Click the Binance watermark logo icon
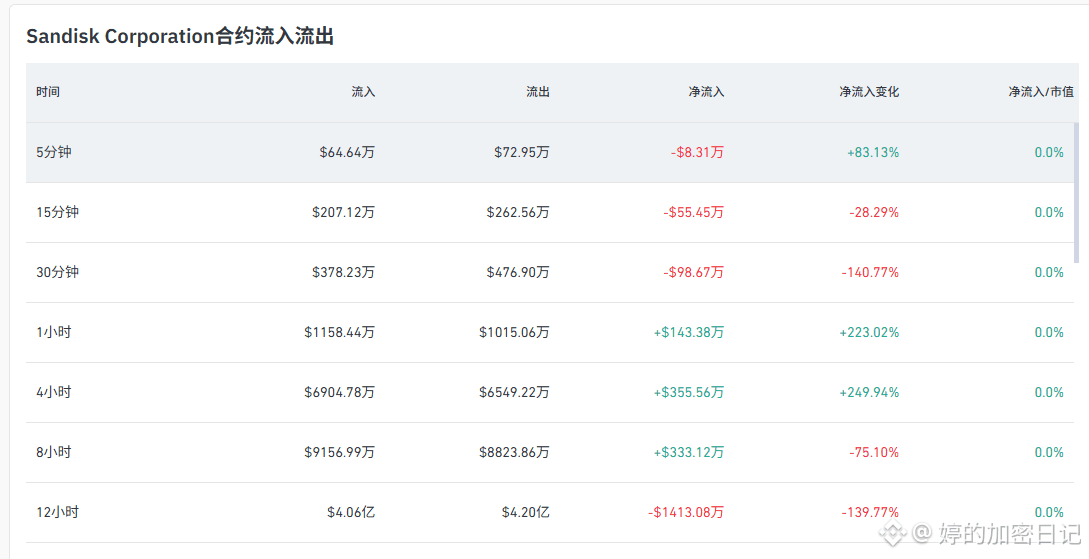This screenshot has height=559, width=1089. (893, 533)
